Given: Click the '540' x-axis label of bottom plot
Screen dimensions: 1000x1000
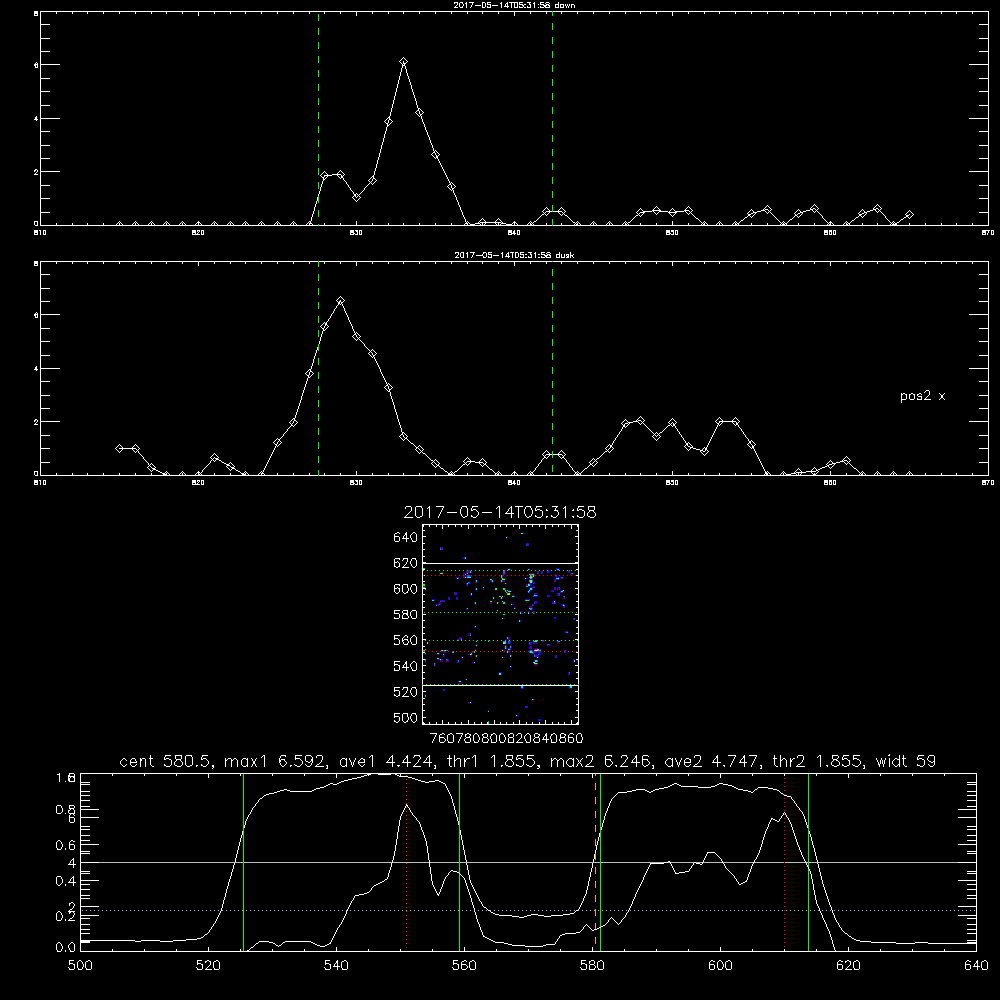Looking at the screenshot, I should (336, 966).
